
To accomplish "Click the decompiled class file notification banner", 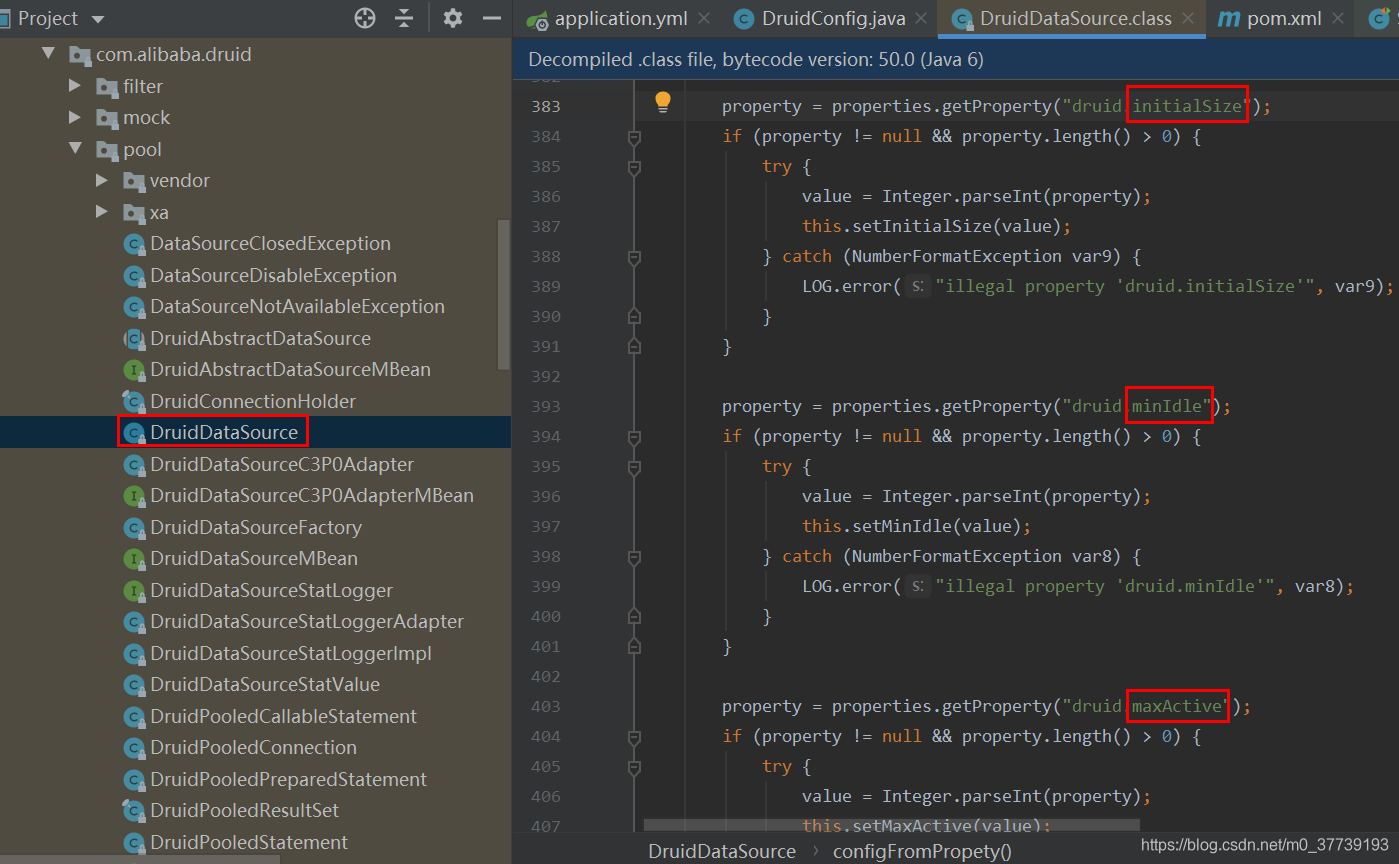I will (955, 60).
